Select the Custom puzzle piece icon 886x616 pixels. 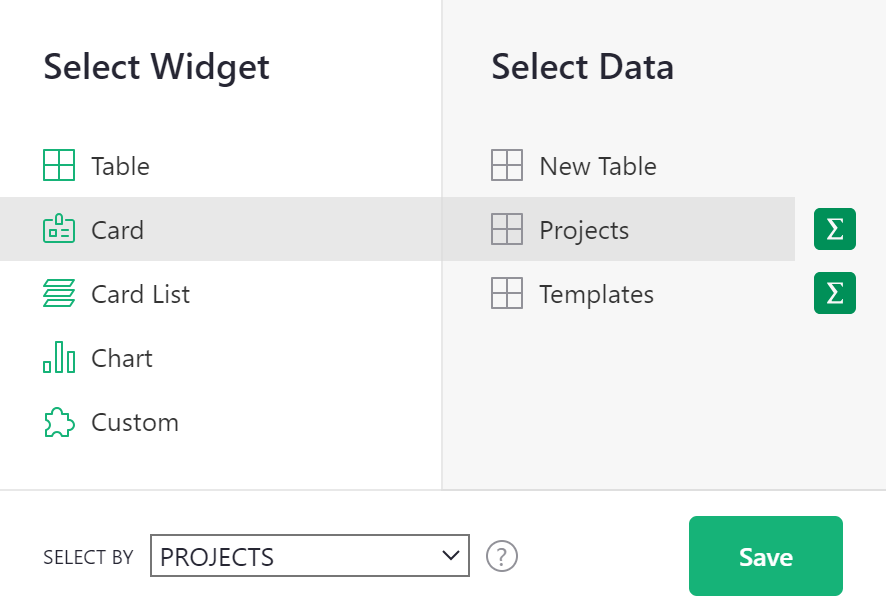click(59, 422)
